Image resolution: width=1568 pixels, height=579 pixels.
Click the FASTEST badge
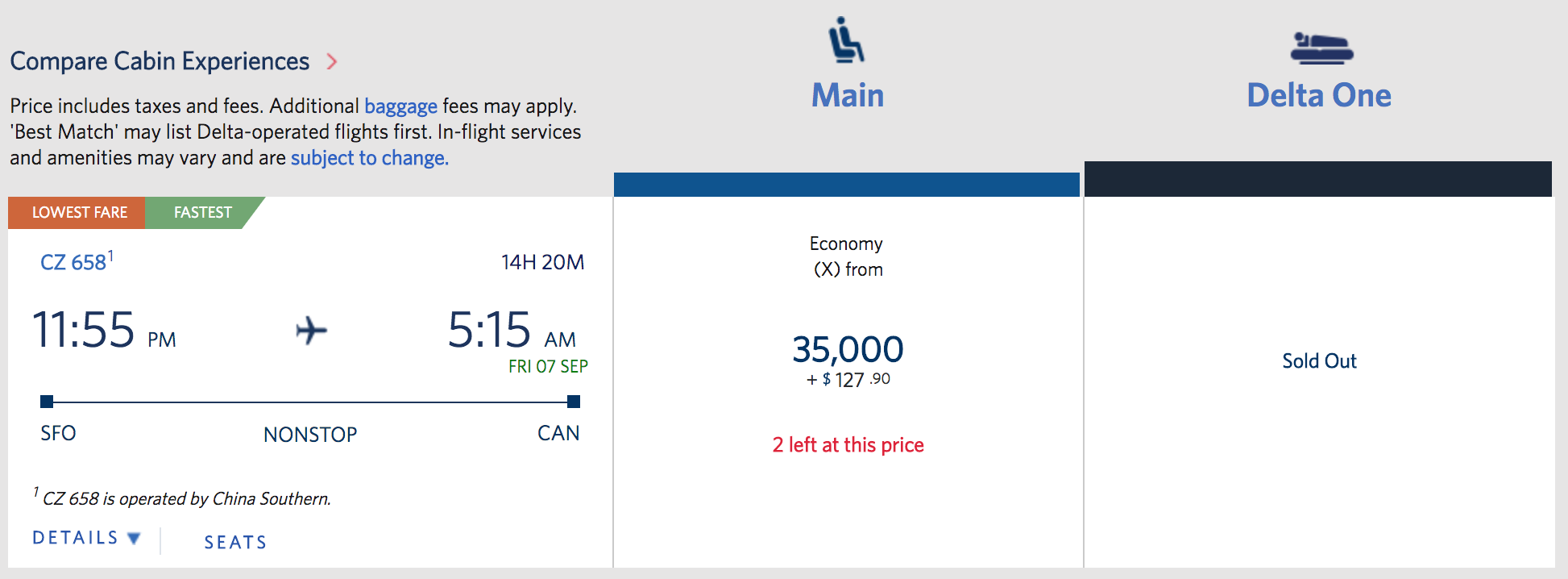(203, 213)
